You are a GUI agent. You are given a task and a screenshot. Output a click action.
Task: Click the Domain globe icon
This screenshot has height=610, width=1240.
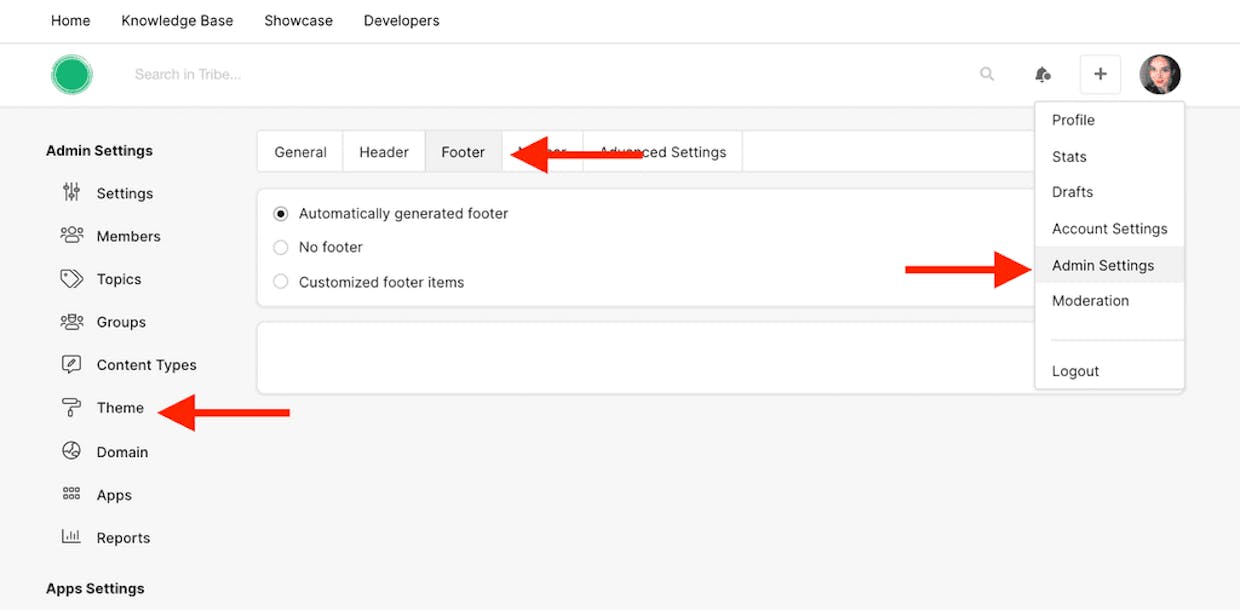(x=71, y=451)
